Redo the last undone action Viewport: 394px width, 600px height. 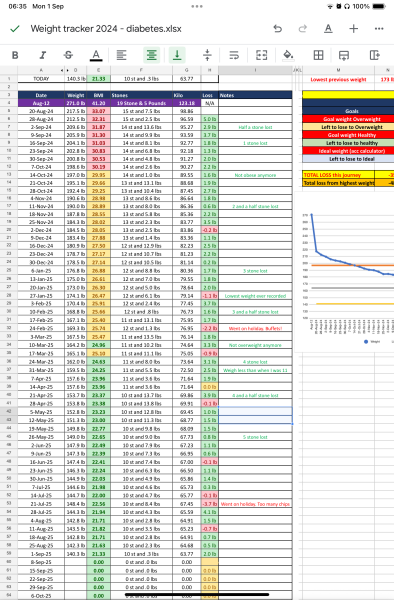(303, 29)
